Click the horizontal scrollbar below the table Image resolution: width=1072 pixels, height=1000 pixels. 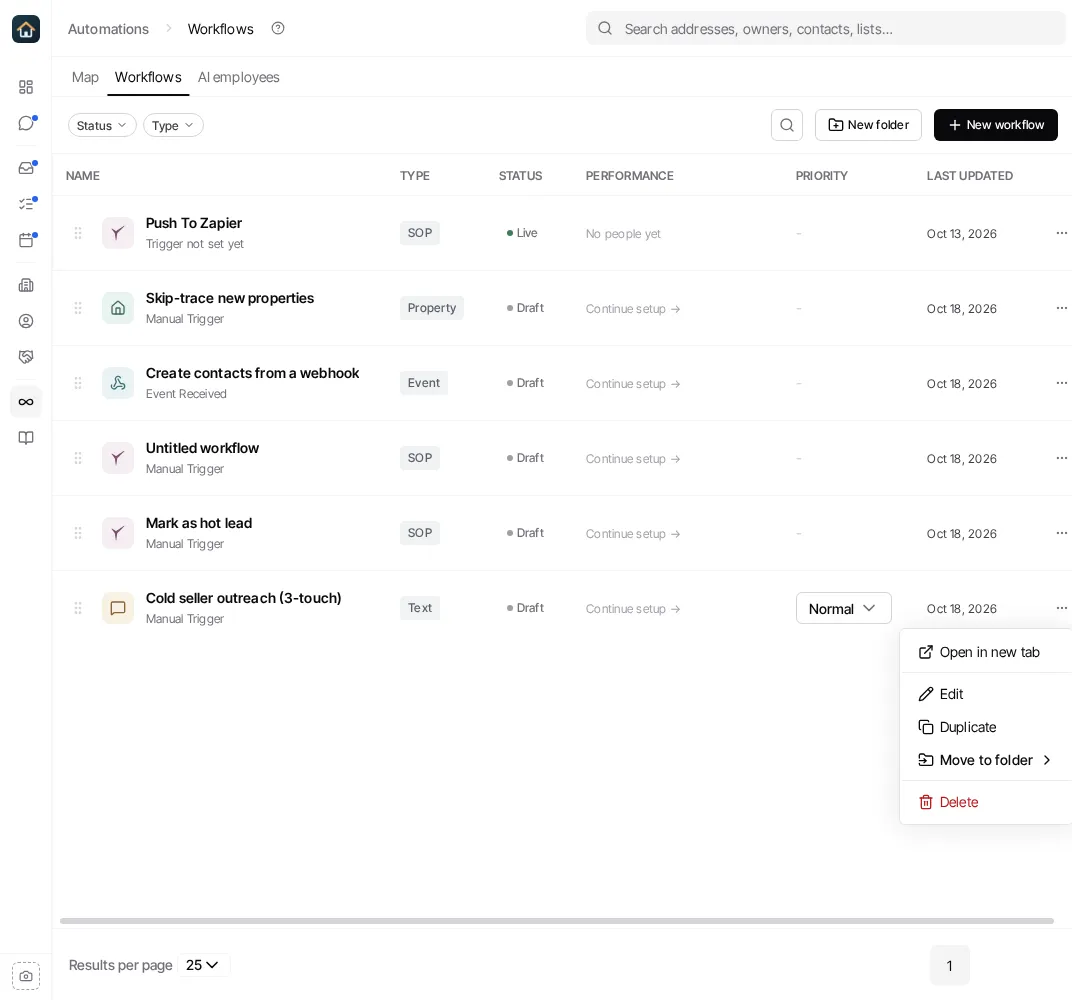(557, 921)
